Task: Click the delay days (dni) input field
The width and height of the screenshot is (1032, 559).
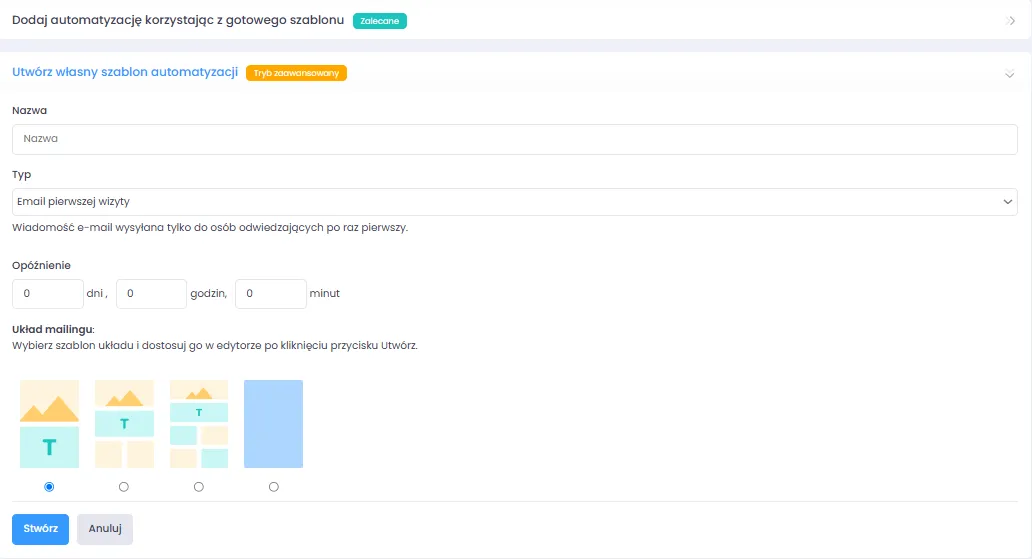Action: tap(47, 294)
